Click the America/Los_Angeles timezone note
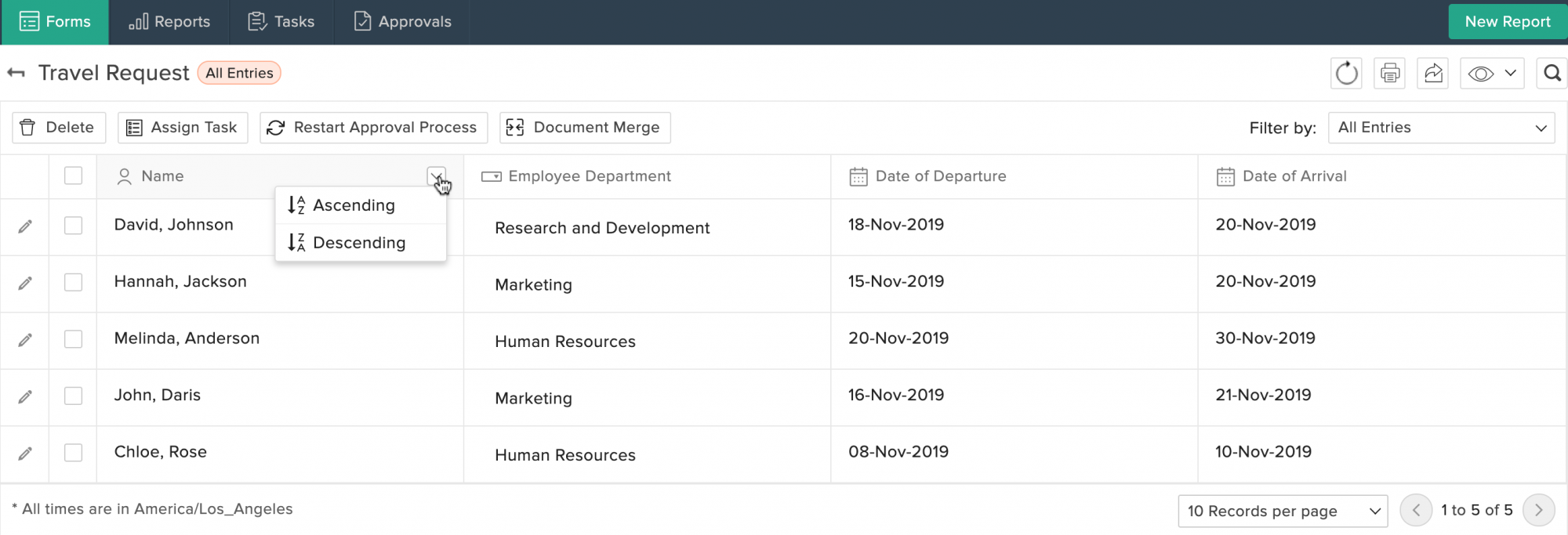This screenshot has height=535, width=1568. [x=153, y=509]
